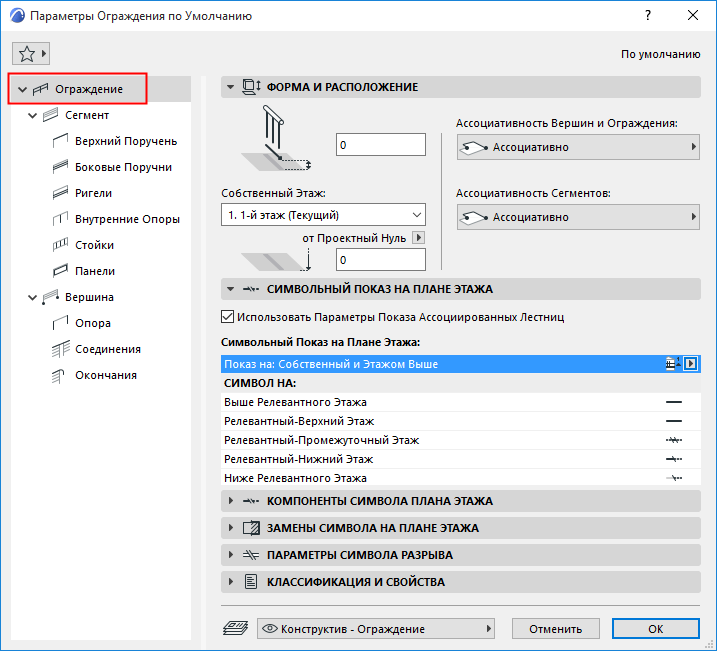The height and width of the screenshot is (651, 717).
Task: Click the Внутренние Опоры icon
Action: (60, 219)
